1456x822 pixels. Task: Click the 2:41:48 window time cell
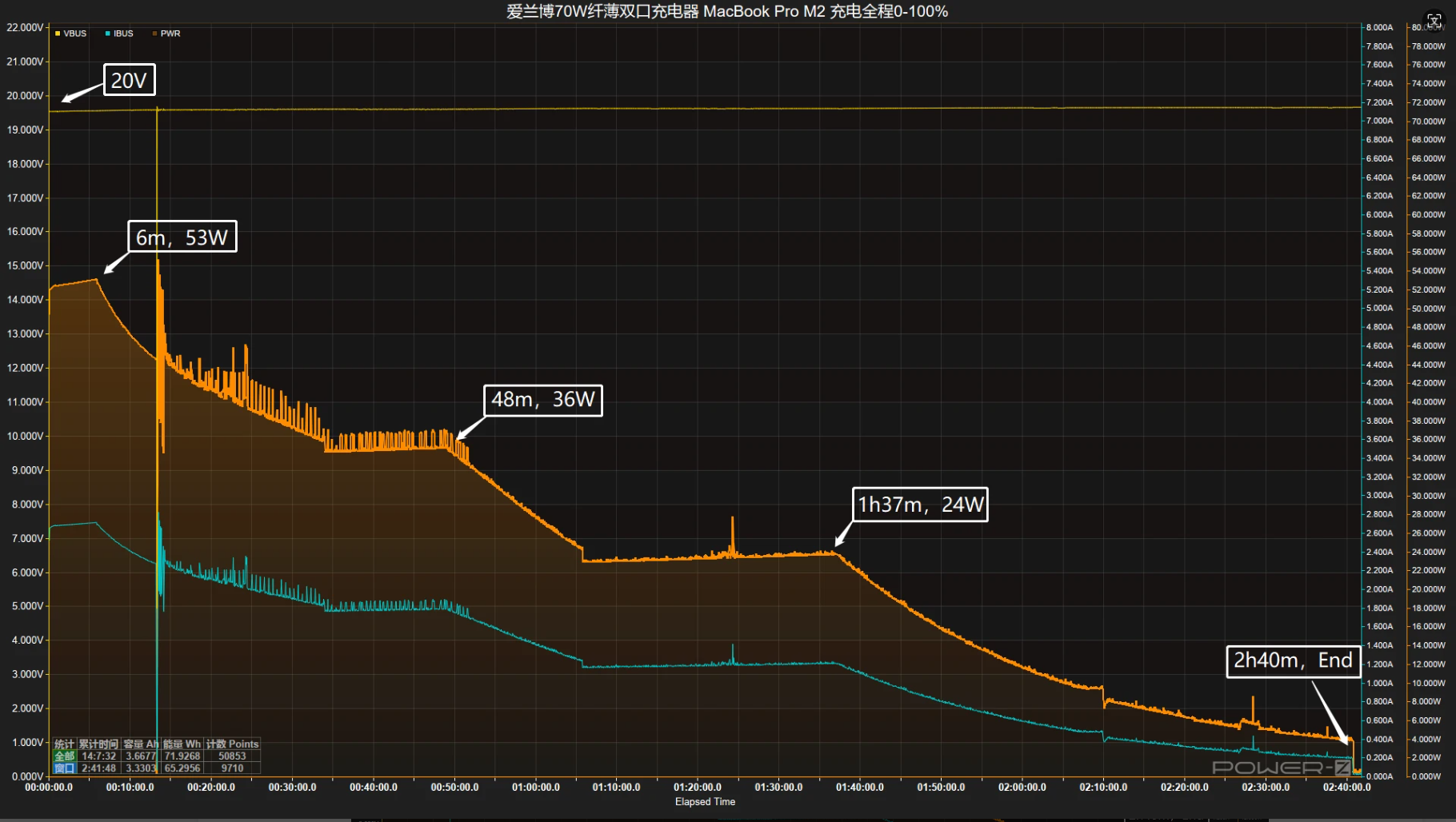(x=98, y=768)
